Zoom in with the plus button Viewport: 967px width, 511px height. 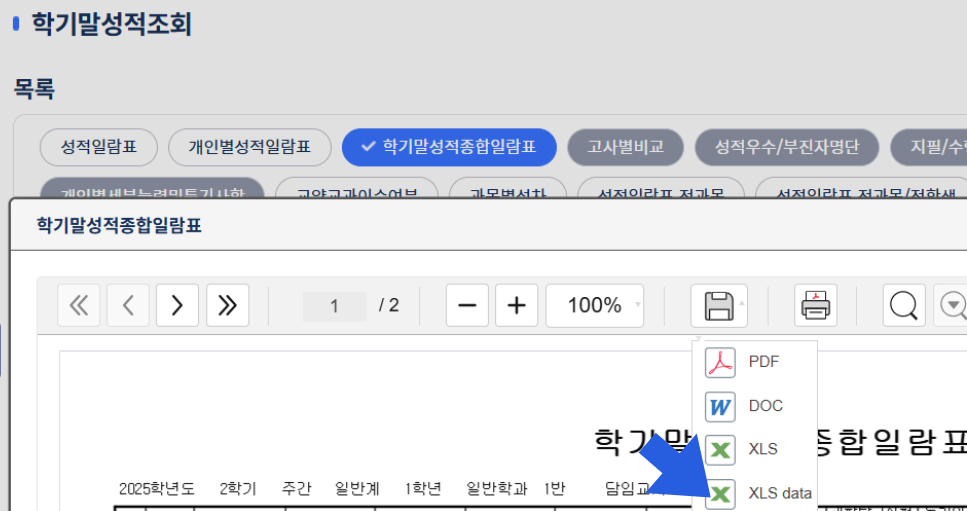coord(516,305)
